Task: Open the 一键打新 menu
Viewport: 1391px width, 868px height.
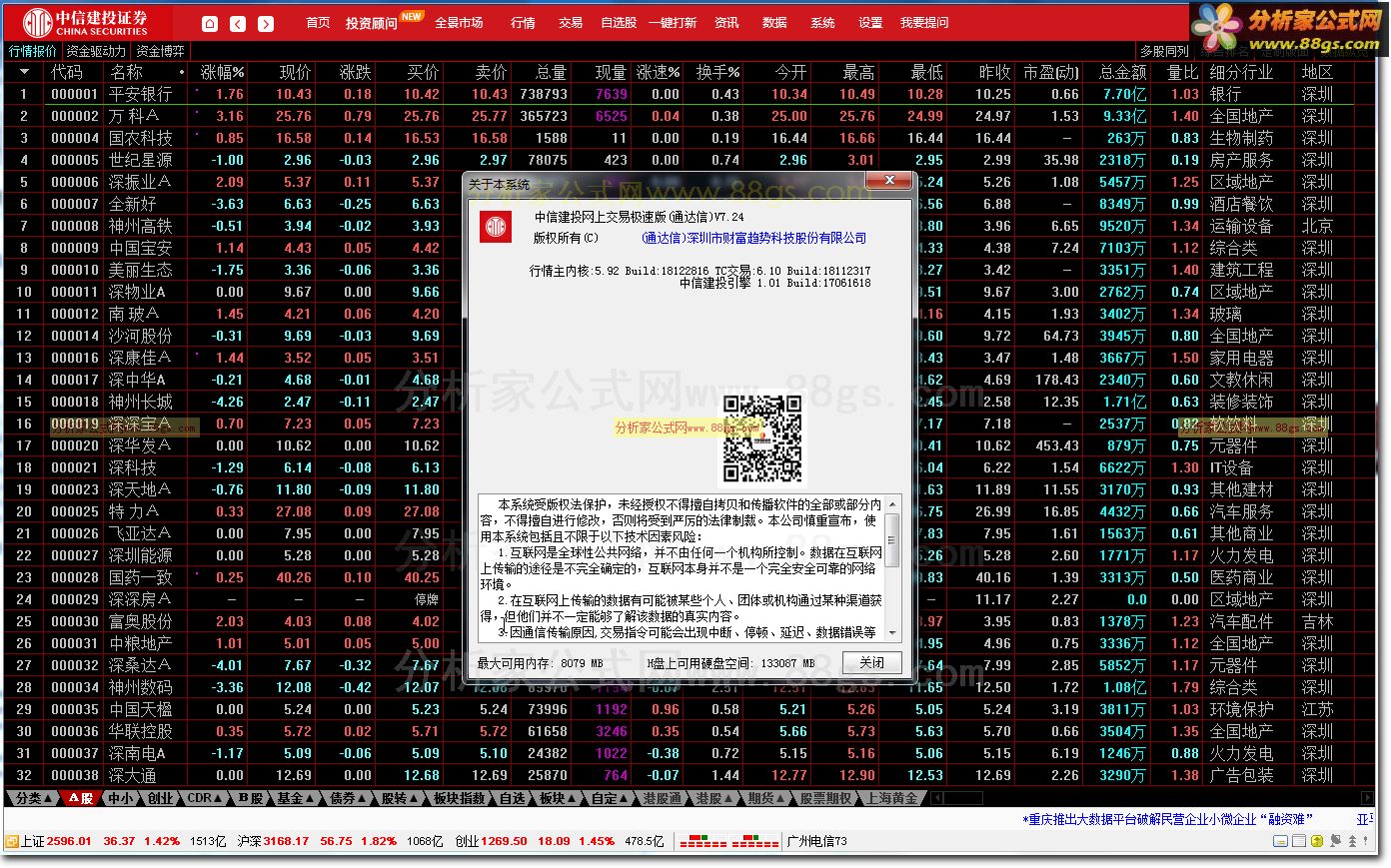Action: (673, 23)
